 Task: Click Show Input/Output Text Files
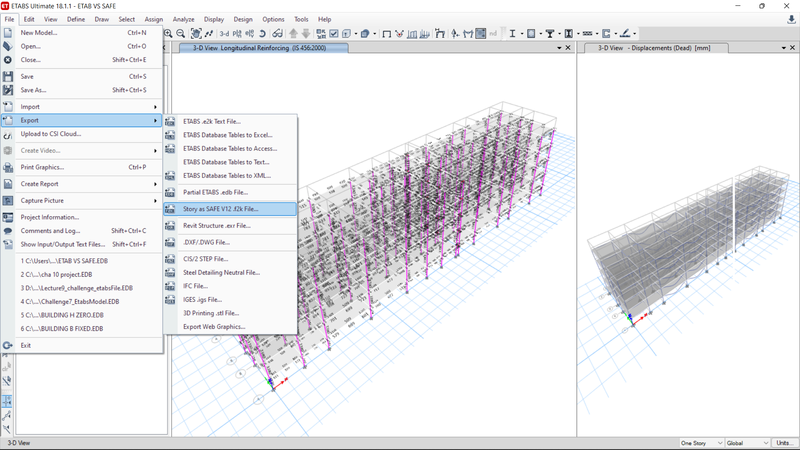click(82, 244)
